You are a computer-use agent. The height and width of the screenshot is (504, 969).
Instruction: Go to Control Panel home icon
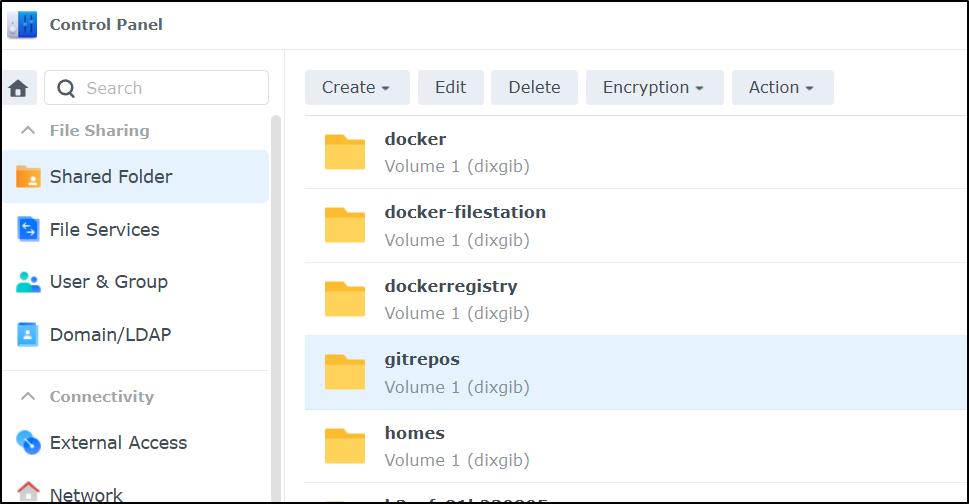point(19,88)
